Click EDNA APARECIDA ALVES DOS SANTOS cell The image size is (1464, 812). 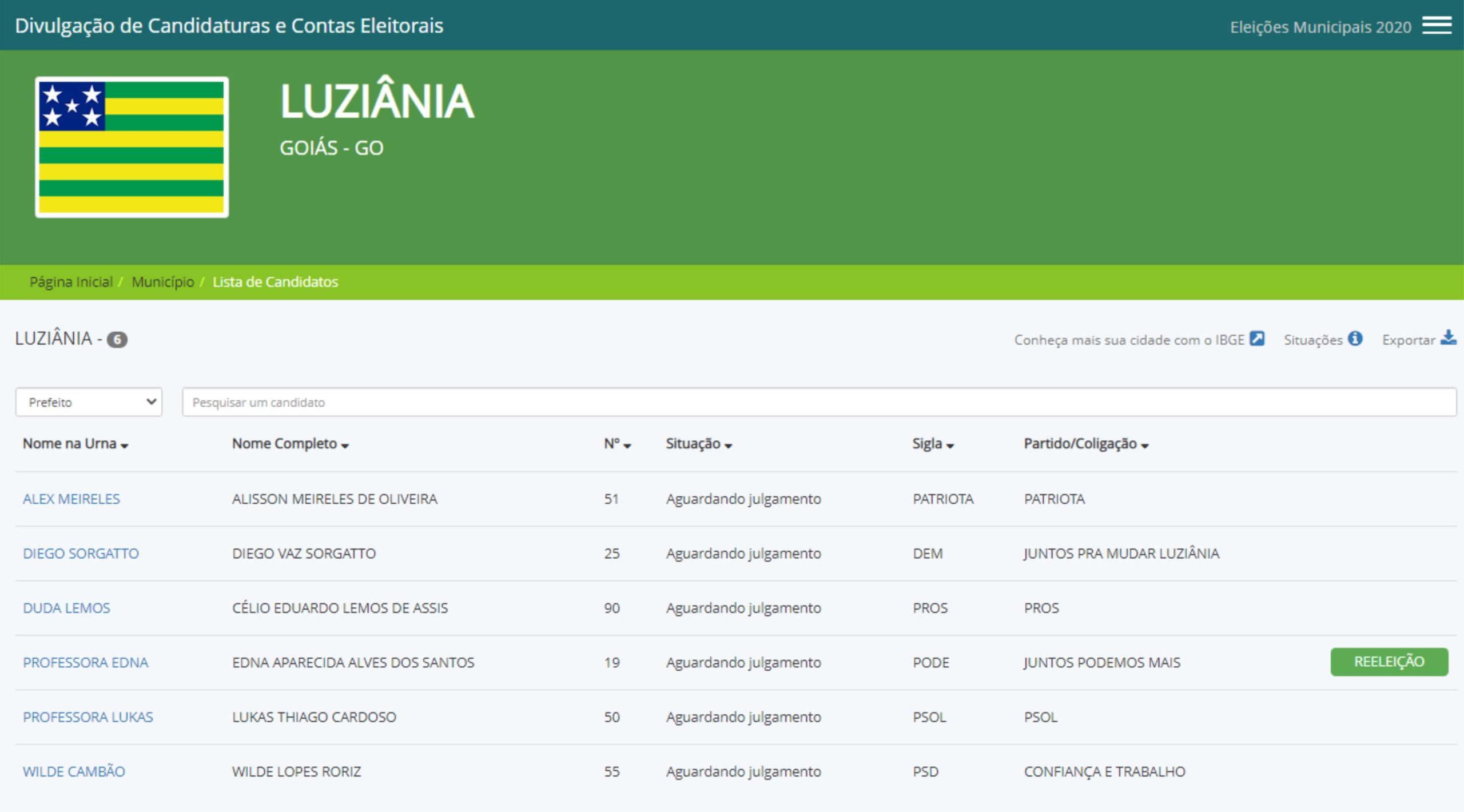pyautogui.click(x=353, y=662)
